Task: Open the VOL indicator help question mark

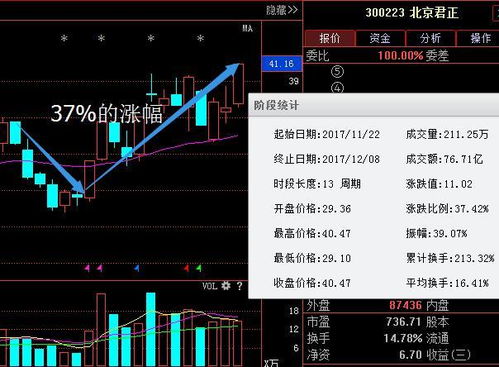Action: (x=239, y=286)
